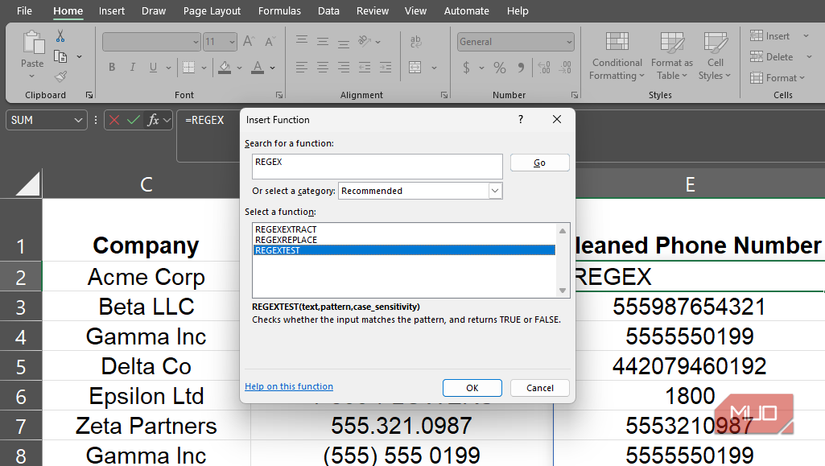The width and height of the screenshot is (825, 466).
Task: Open Cell Styles dropdown
Action: pos(715,56)
